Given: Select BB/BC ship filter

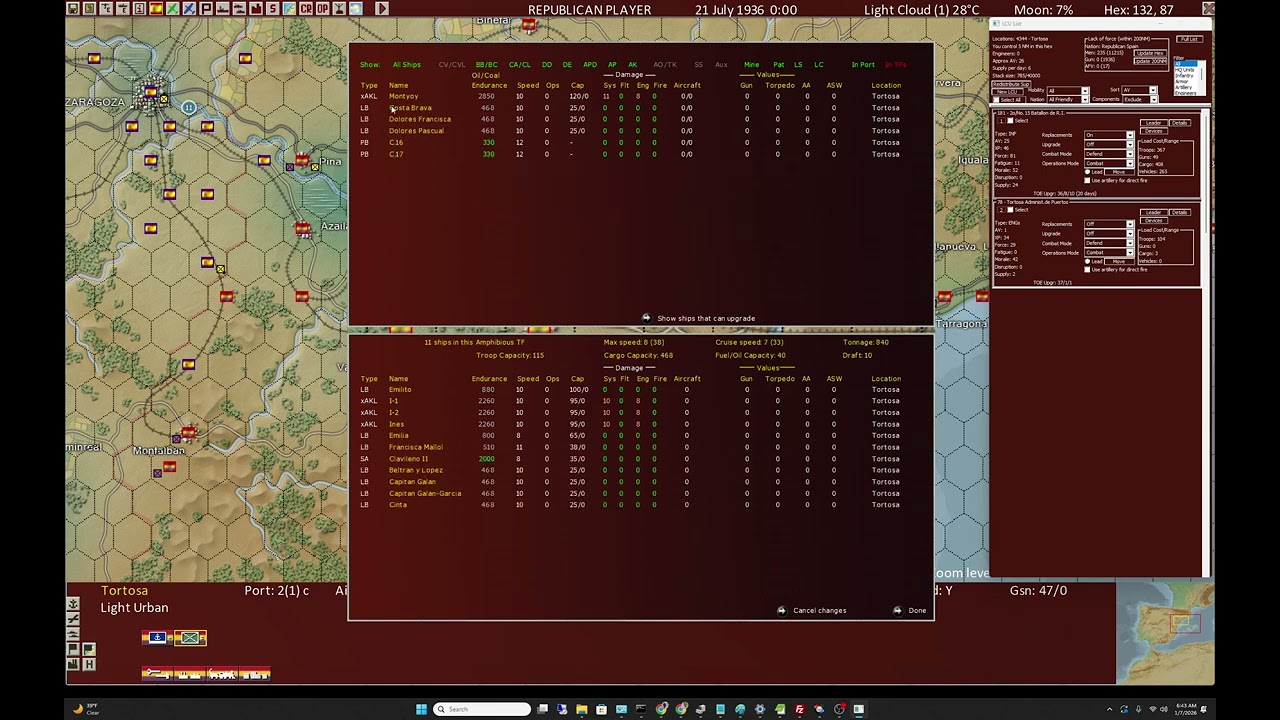Looking at the screenshot, I should point(487,65).
